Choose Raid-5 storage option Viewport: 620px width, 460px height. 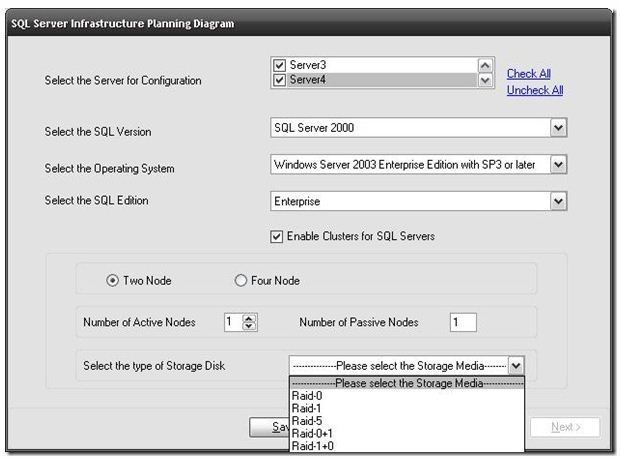(407, 421)
